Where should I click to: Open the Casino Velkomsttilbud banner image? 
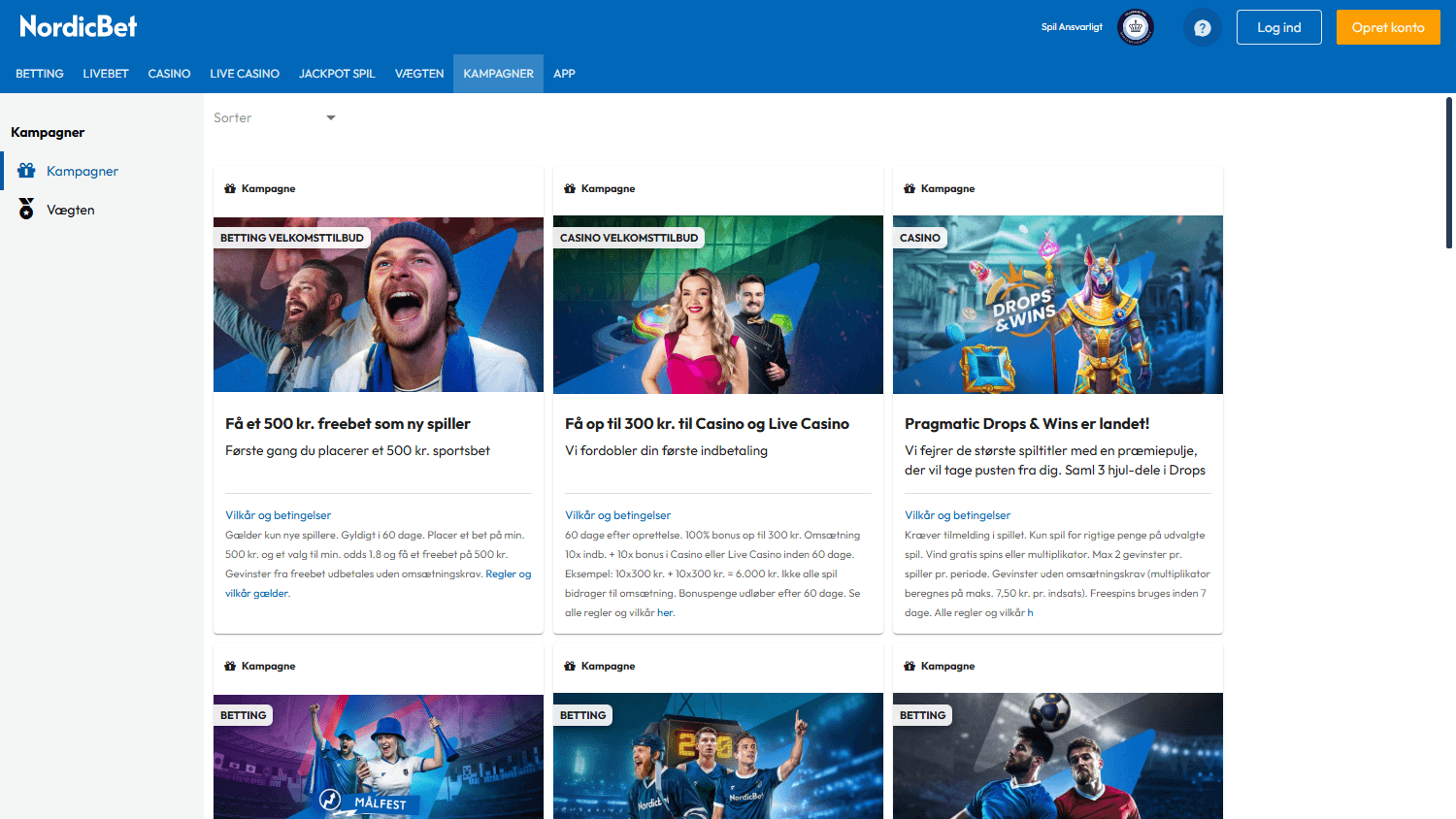[718, 305]
